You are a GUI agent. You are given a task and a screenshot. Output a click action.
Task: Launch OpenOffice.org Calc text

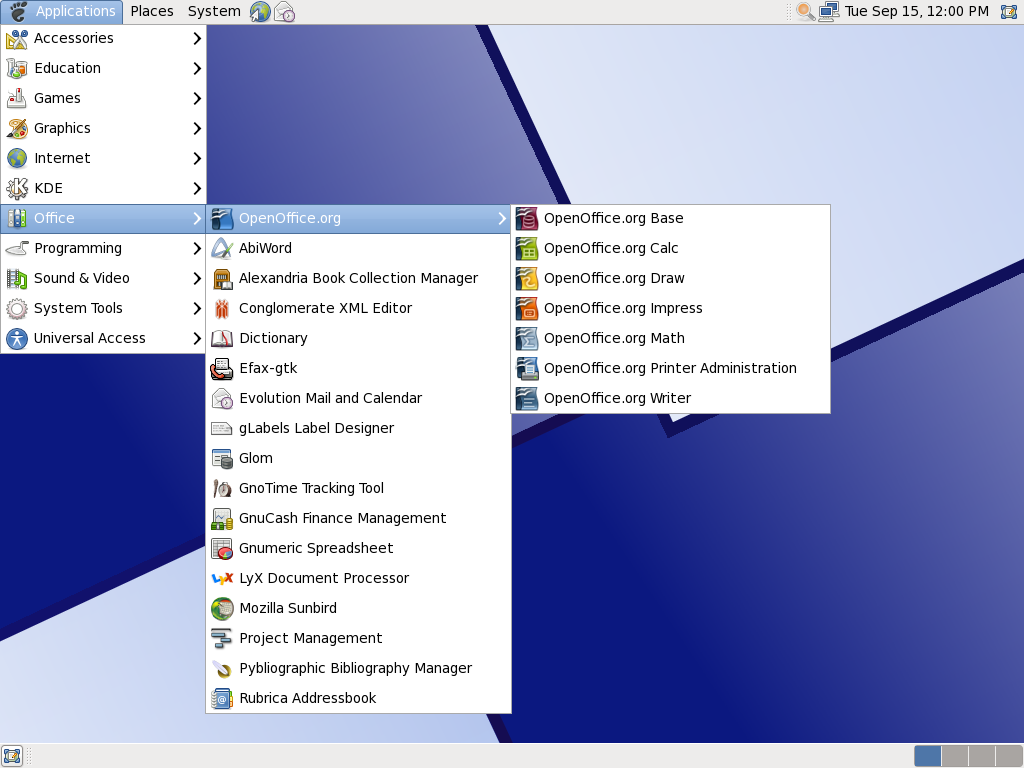[x=611, y=248]
